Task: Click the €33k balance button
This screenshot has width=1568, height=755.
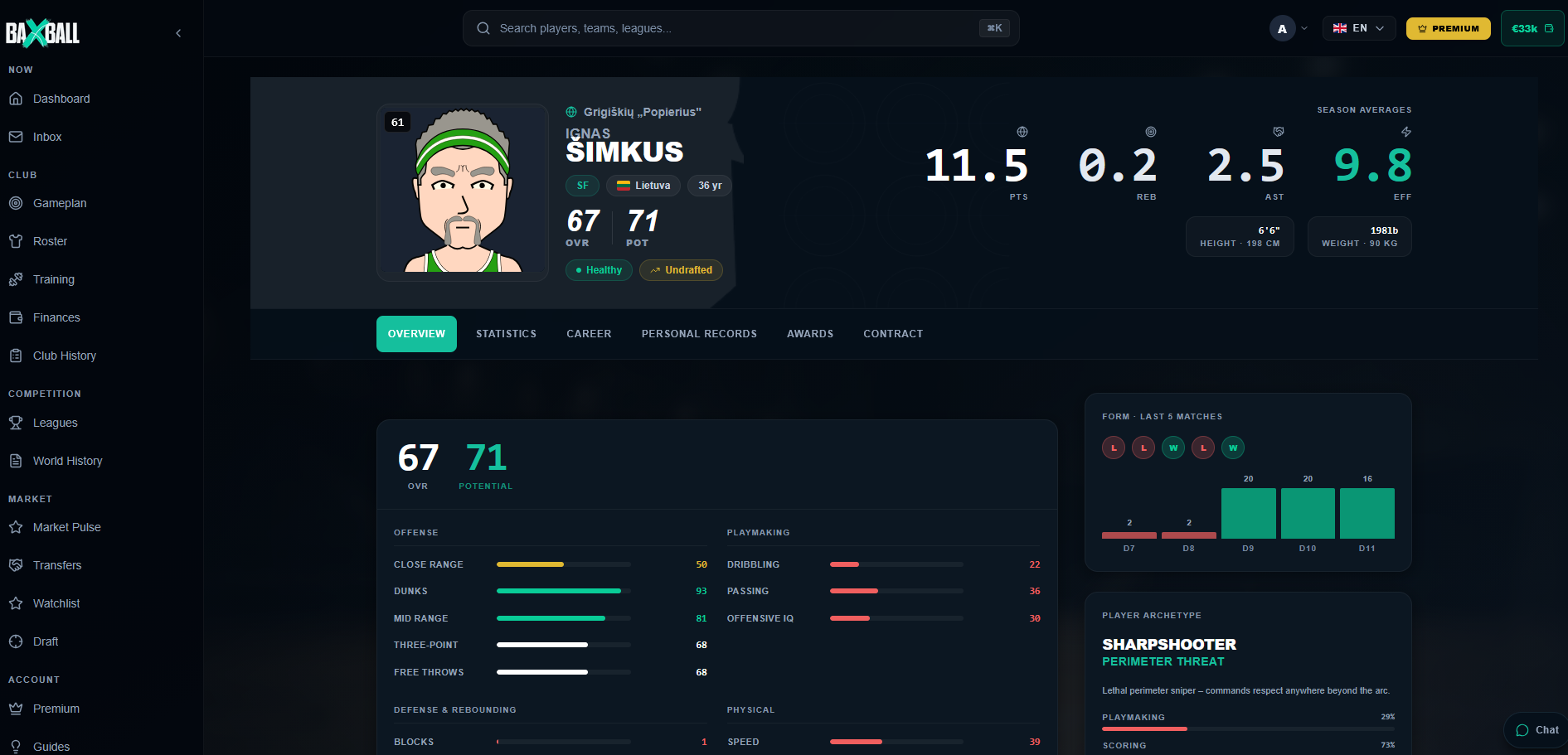Action: (1532, 28)
